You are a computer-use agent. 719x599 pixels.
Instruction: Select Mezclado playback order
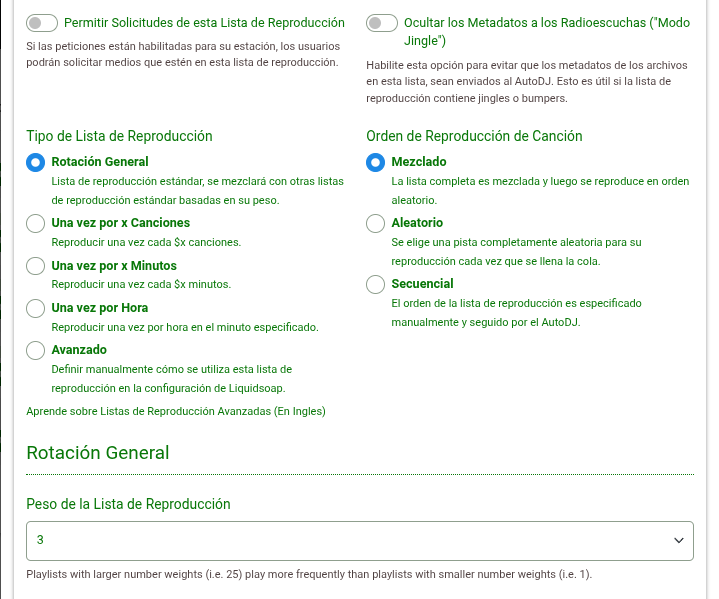click(376, 162)
